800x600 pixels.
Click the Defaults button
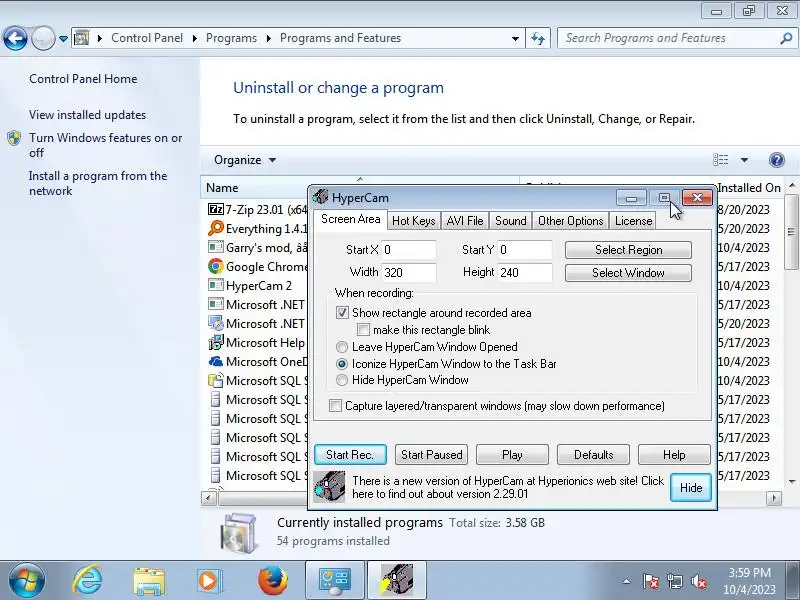tap(593, 455)
